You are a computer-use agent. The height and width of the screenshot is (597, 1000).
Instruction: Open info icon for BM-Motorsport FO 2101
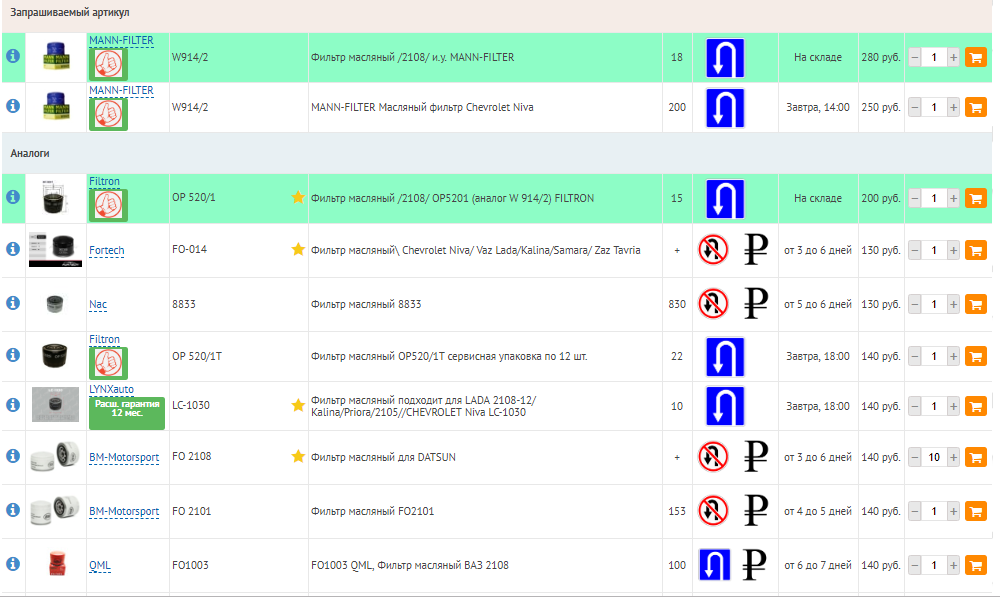(13, 510)
